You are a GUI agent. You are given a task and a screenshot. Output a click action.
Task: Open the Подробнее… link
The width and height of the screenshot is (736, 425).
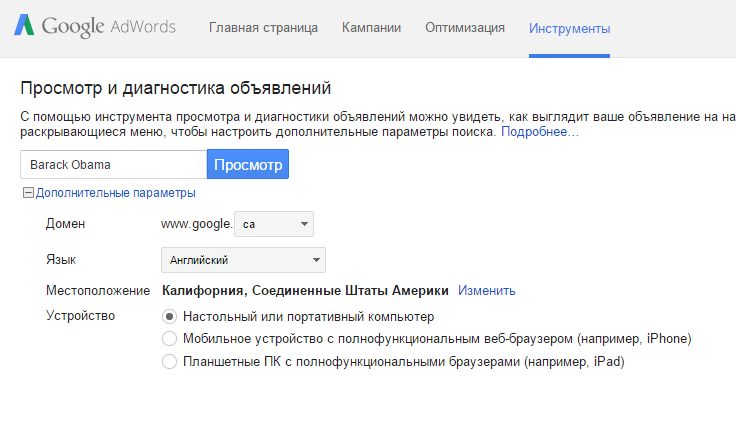click(540, 132)
